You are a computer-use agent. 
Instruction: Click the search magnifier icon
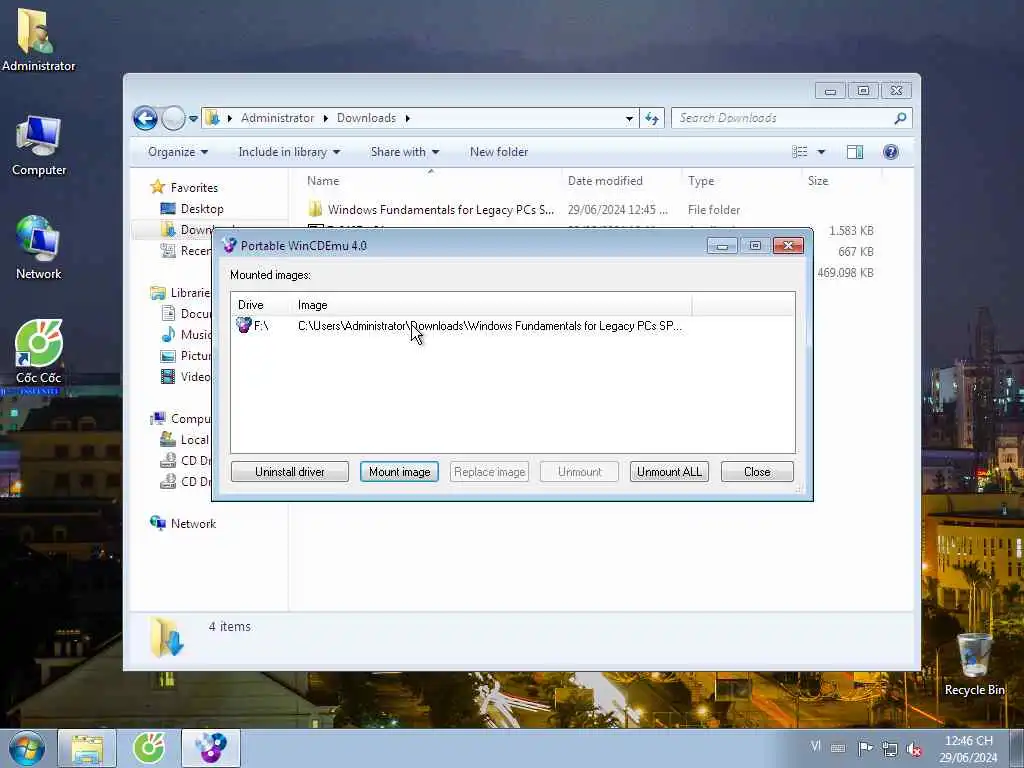(901, 118)
